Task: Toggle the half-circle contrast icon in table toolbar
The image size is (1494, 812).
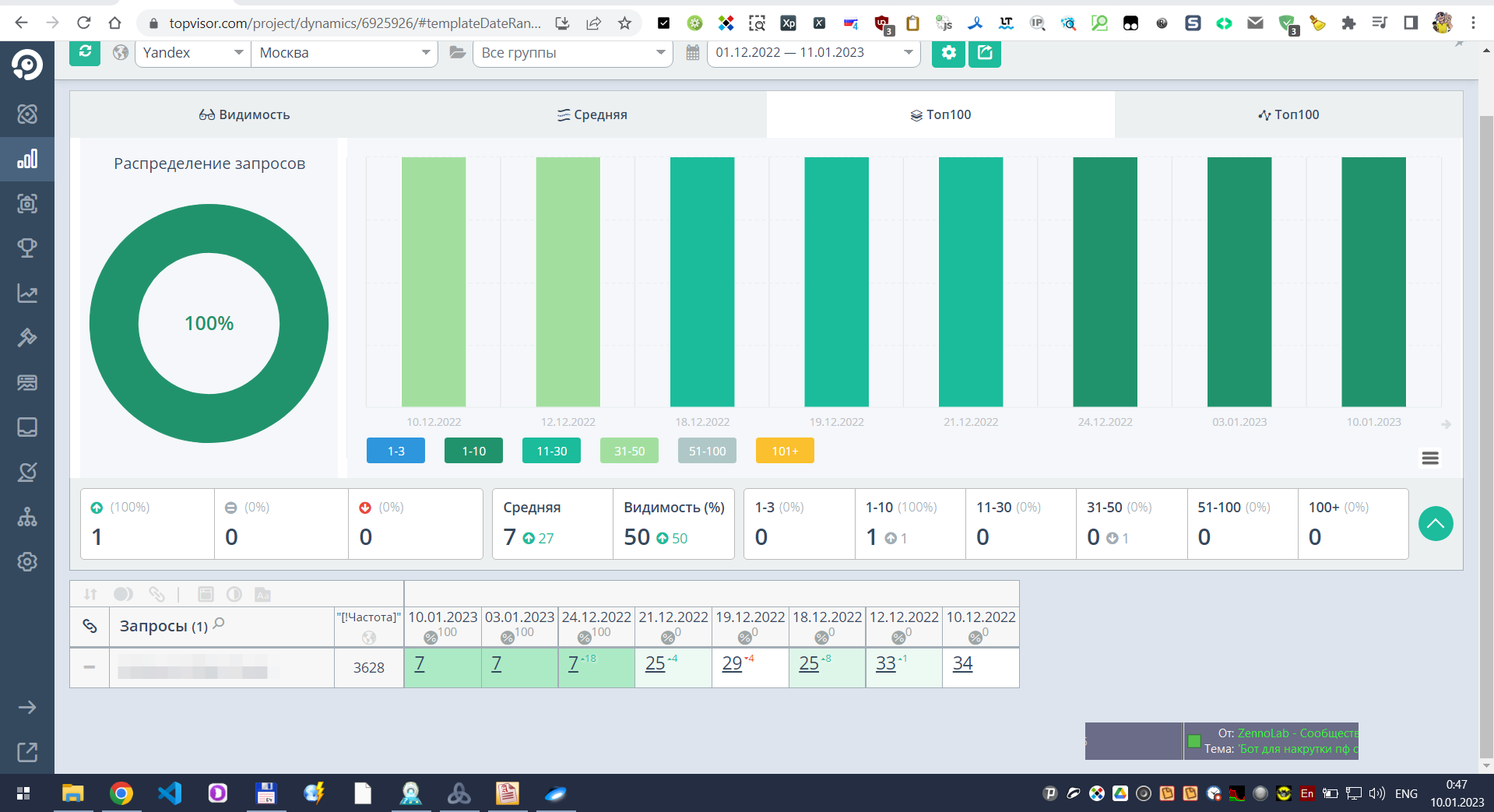Action: pos(234,594)
